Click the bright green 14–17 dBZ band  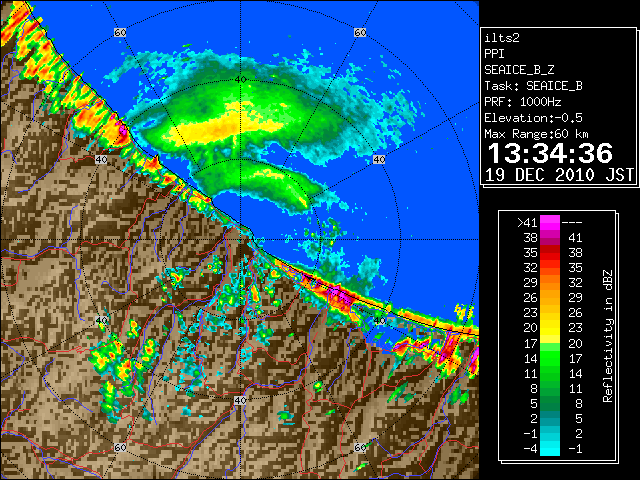[550, 358]
